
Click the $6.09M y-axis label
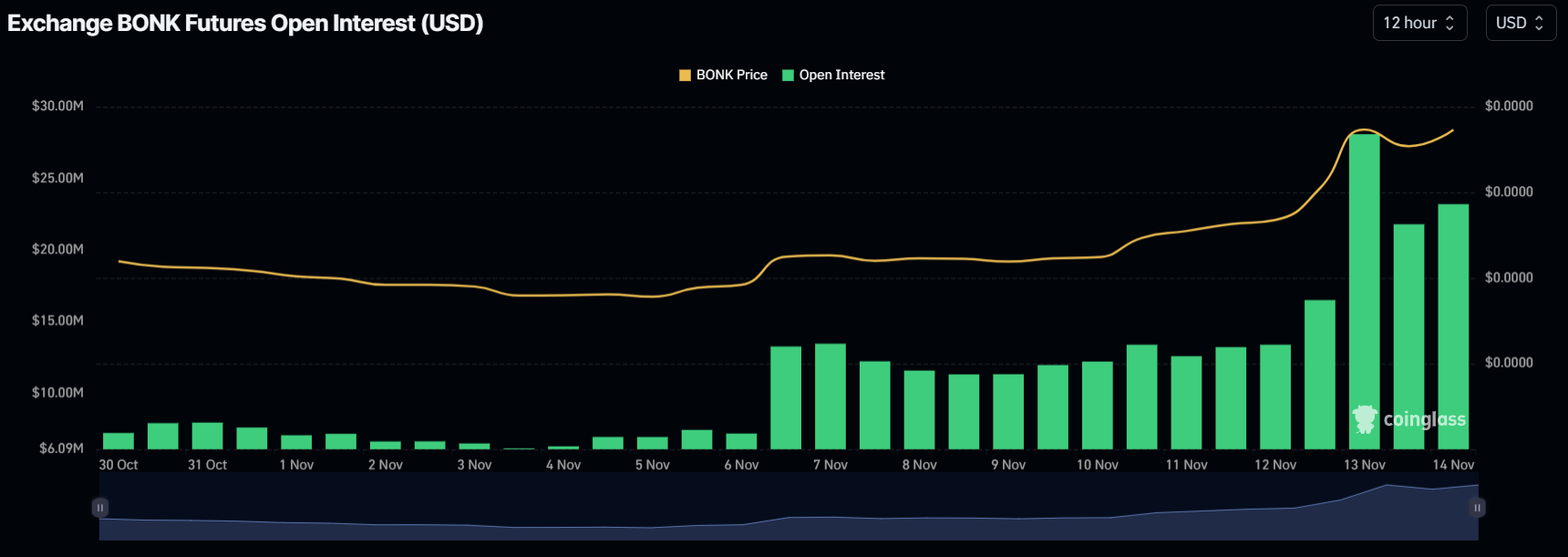click(61, 448)
